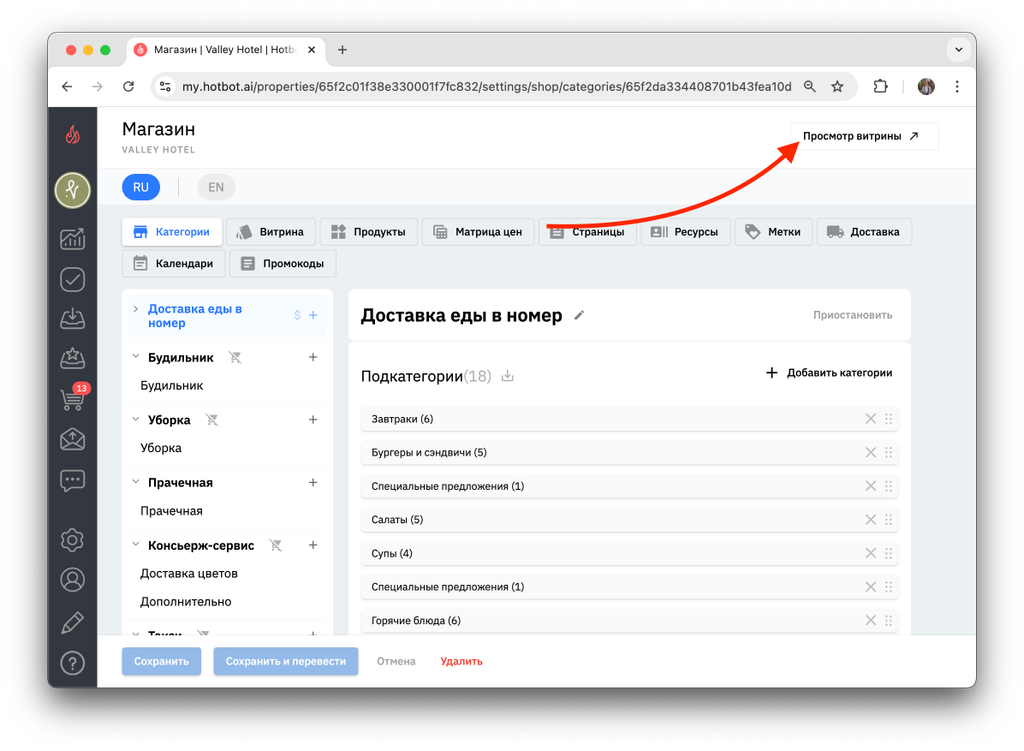The image size is (1024, 751).
Task: Click the dollar icon on Доставка еды row
Action: (297, 315)
